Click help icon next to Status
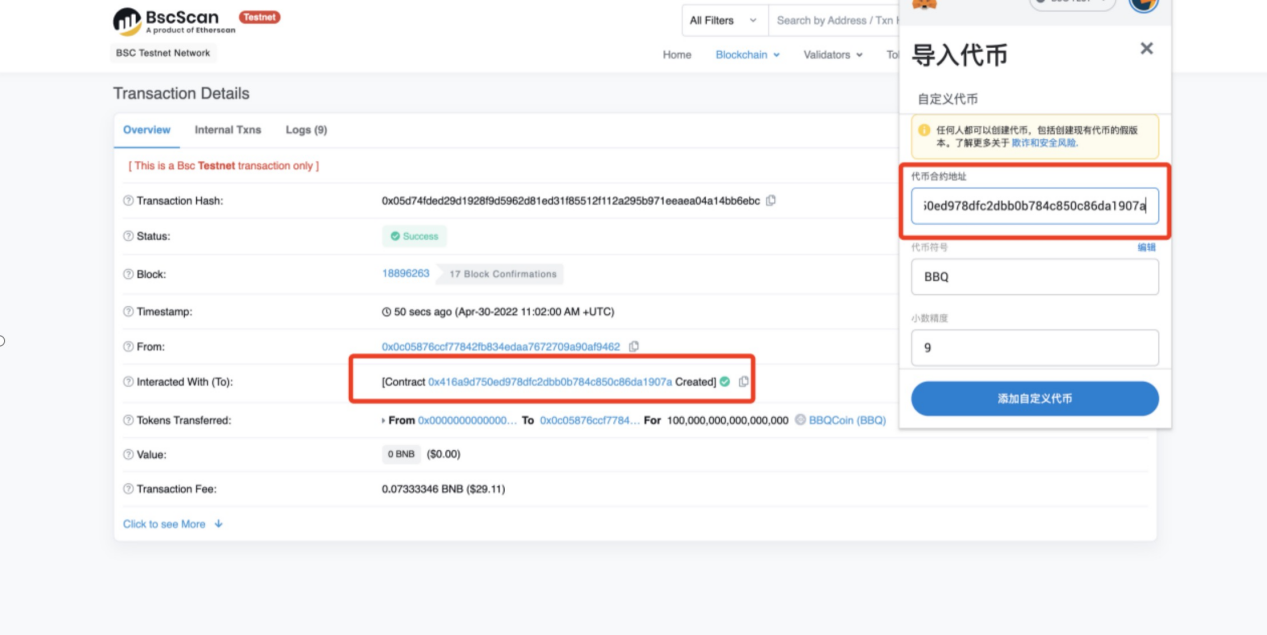The image size is (1267, 635). click(x=128, y=237)
